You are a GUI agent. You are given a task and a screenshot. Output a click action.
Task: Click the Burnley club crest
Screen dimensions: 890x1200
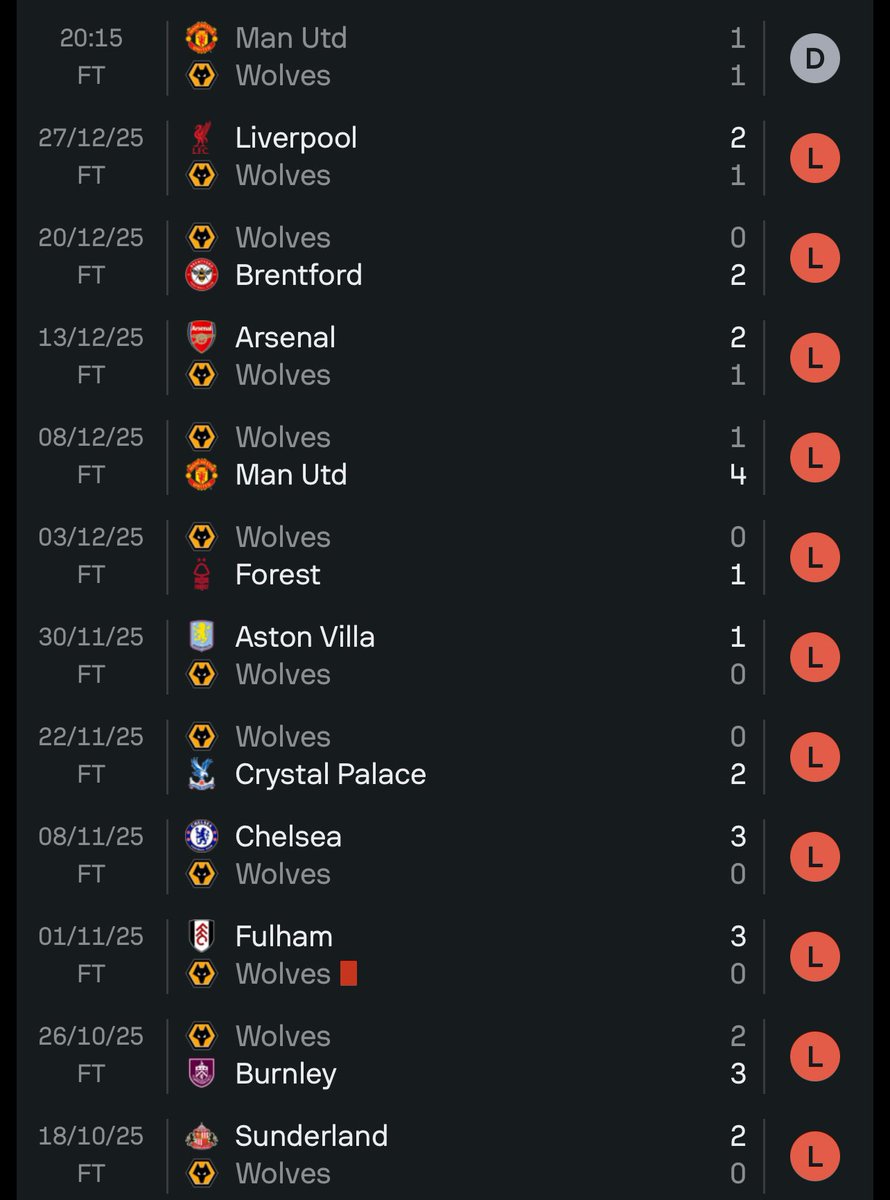(202, 1074)
